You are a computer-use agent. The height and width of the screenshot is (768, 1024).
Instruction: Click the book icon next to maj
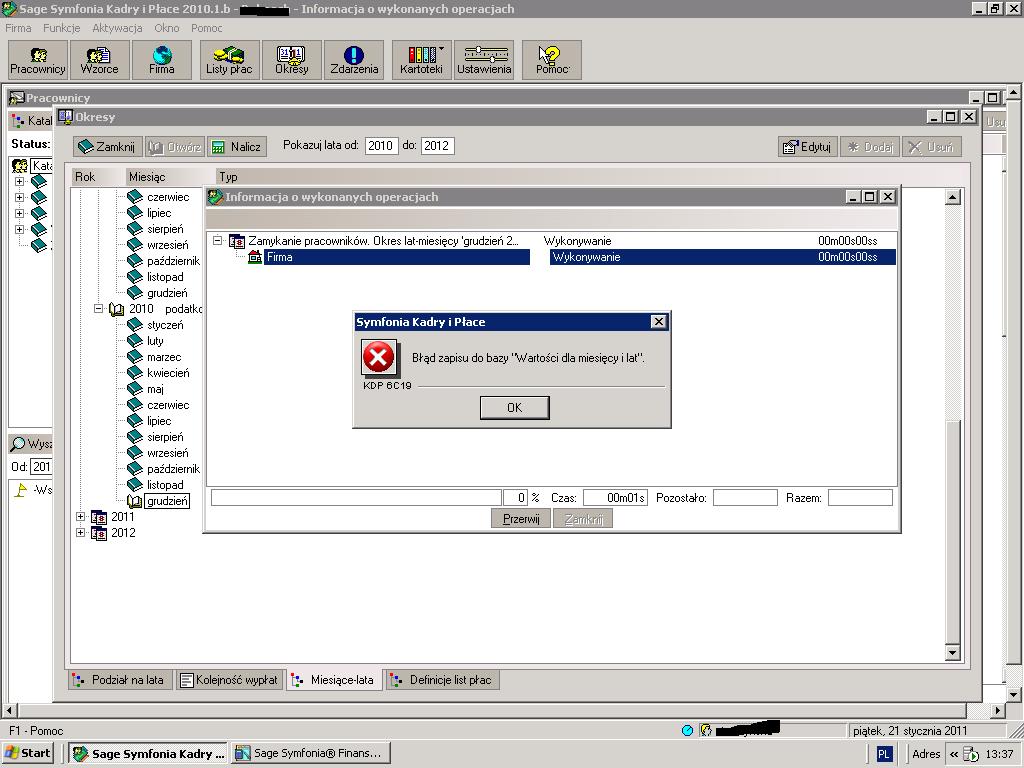(x=135, y=389)
